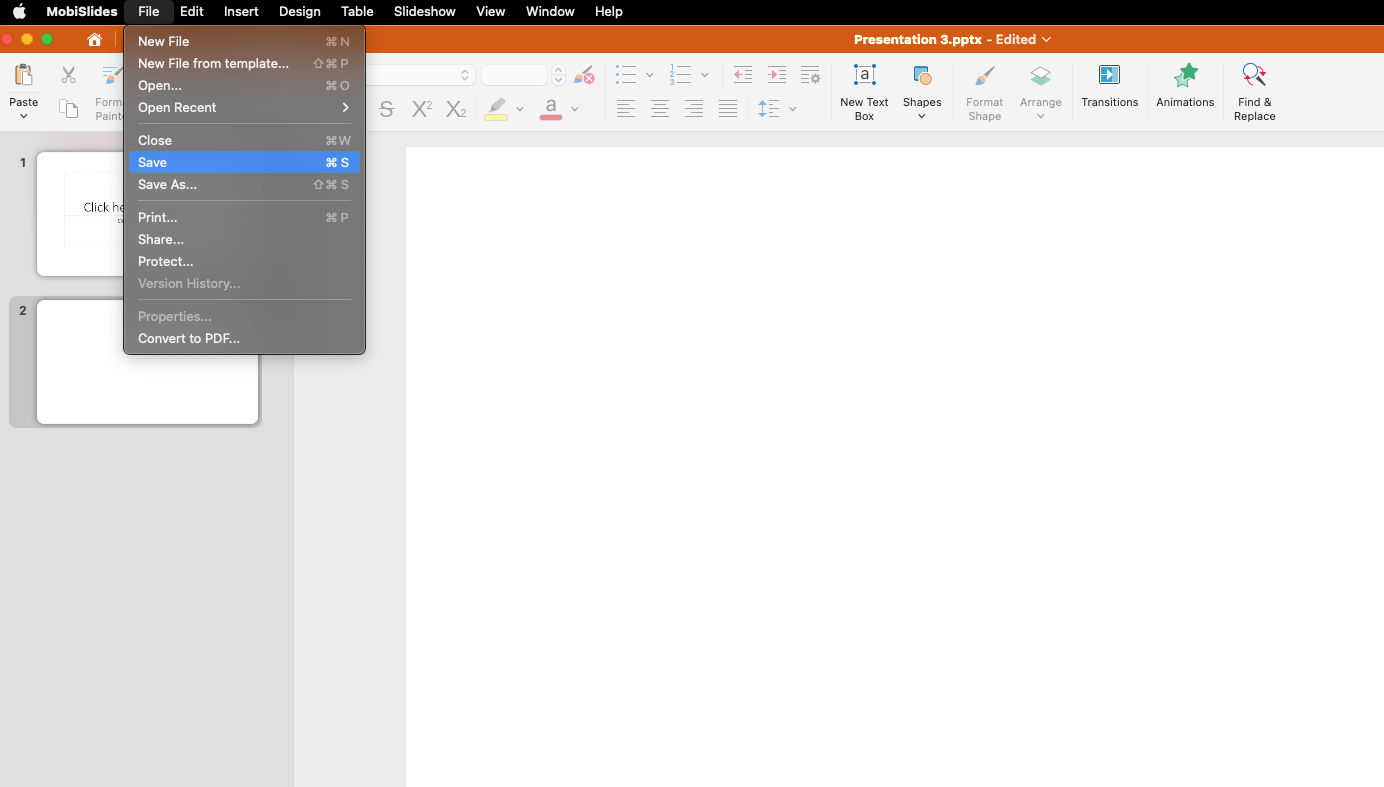Decrease the paragraph indent
The image size is (1384, 787).
pos(743,75)
